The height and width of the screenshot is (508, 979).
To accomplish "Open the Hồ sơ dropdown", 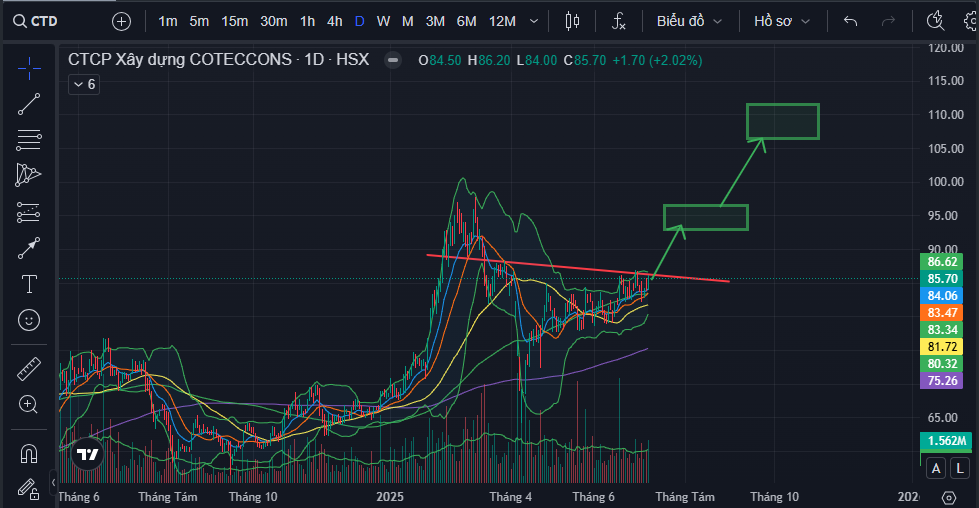I will coord(782,21).
